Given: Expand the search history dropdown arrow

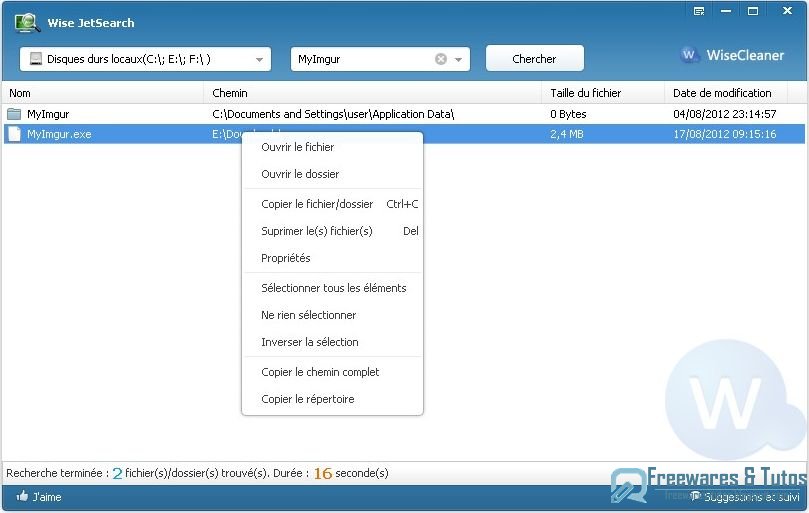Looking at the screenshot, I should point(458,60).
